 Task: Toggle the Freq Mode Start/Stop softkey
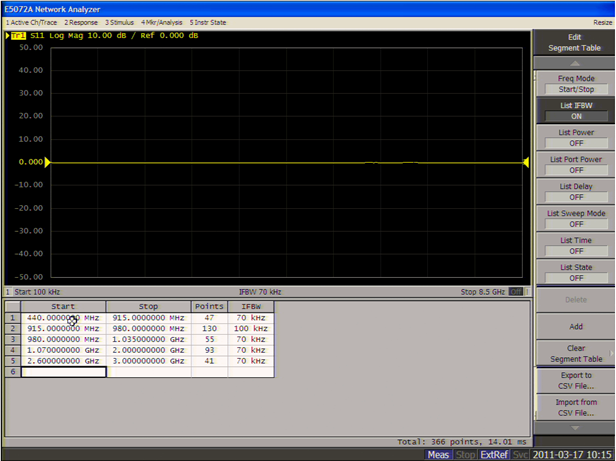click(576, 84)
